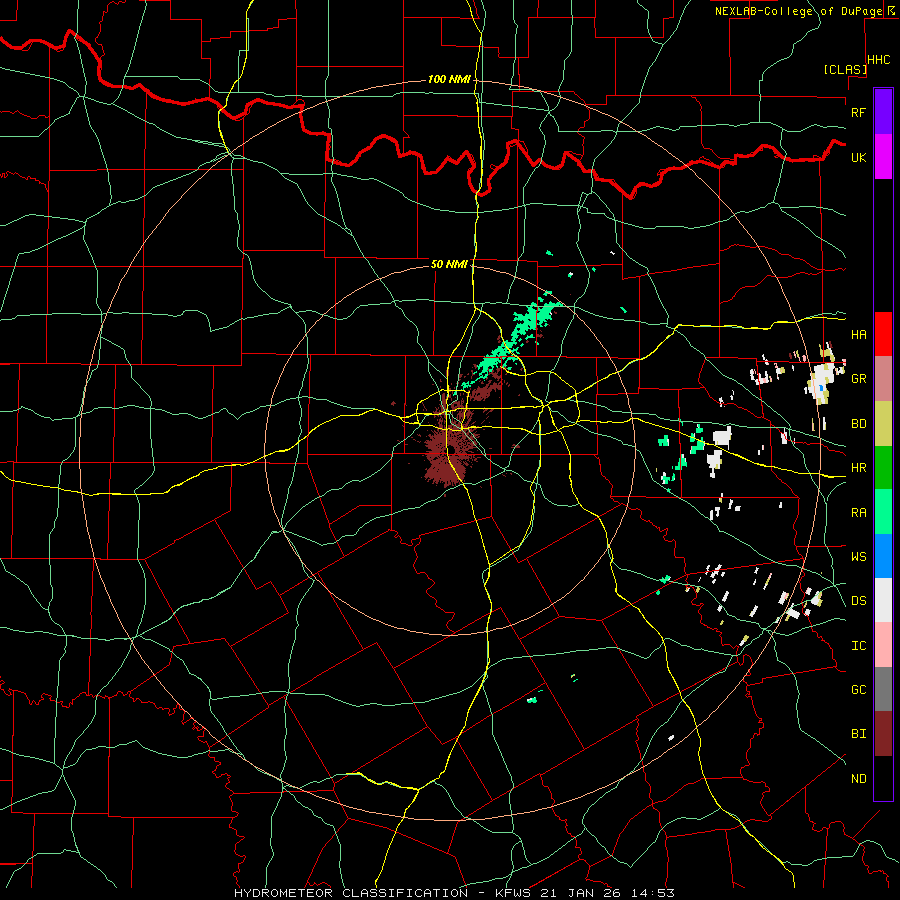Click the mint green RA legend swatch
Viewport: 900px width, 900px height.
[x=883, y=512]
